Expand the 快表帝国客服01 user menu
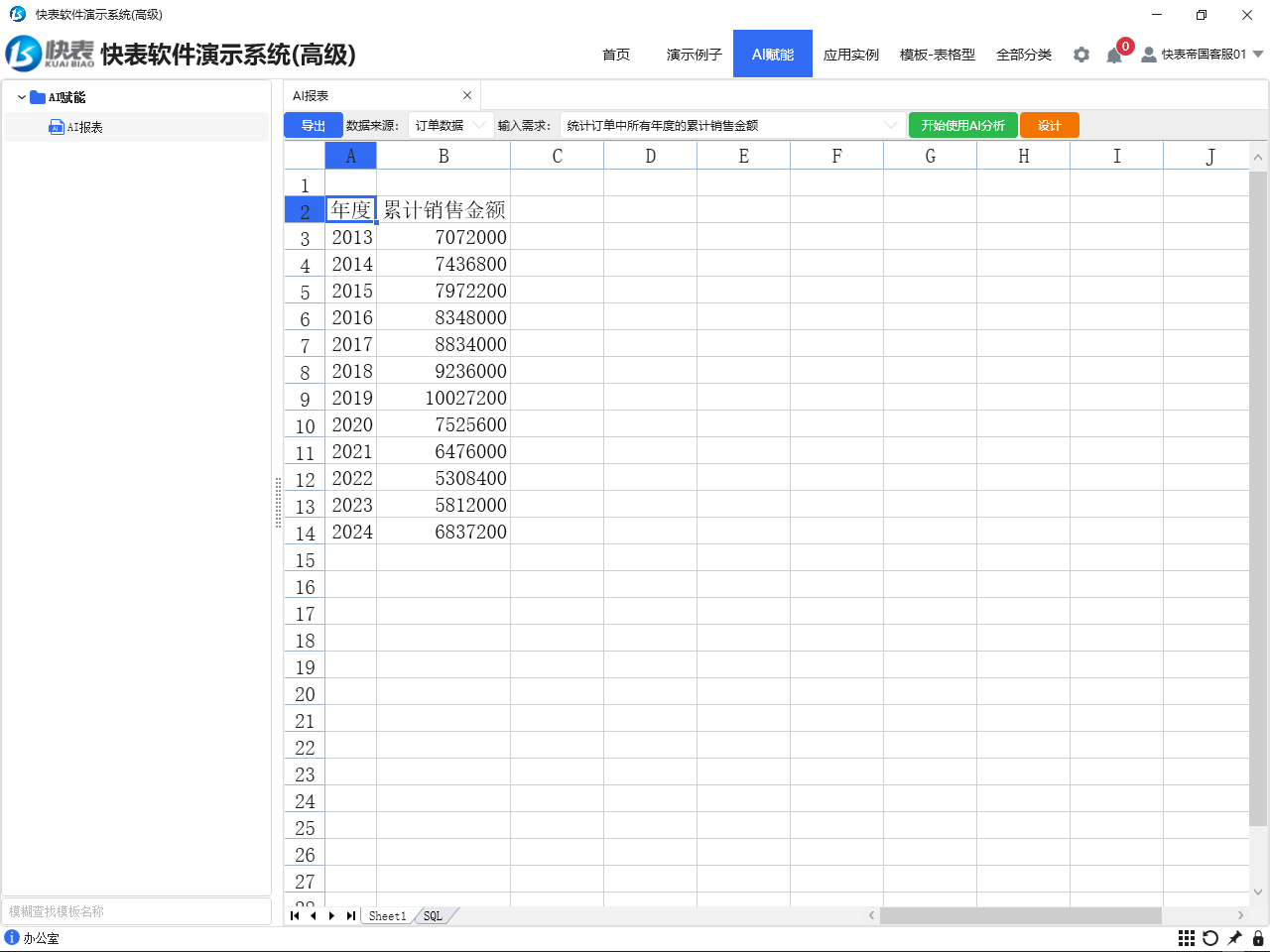Screen dimensions: 1270x952 coord(1258,55)
